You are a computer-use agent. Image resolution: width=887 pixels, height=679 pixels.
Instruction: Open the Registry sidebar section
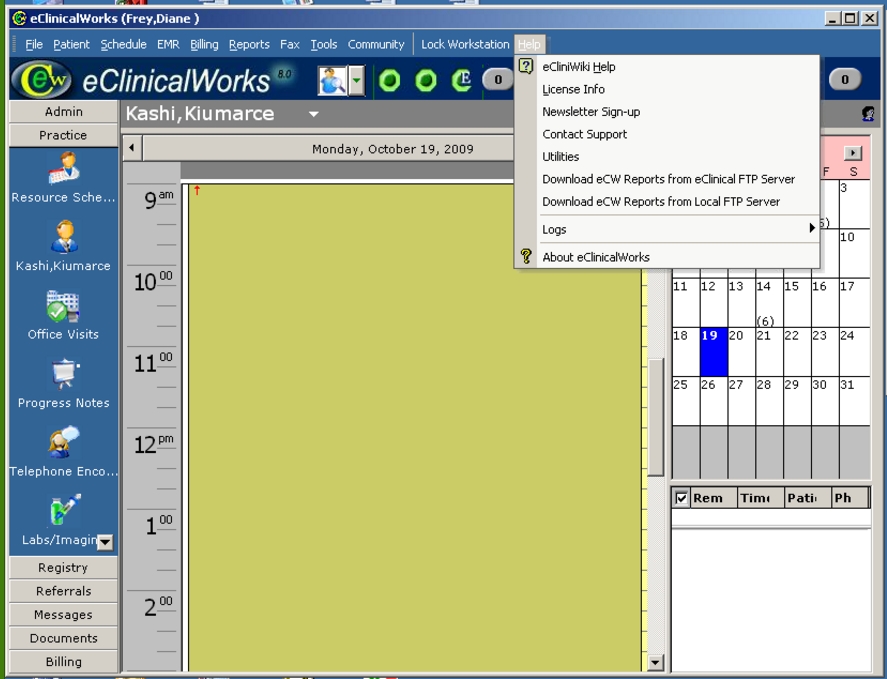pyautogui.click(x=63, y=568)
